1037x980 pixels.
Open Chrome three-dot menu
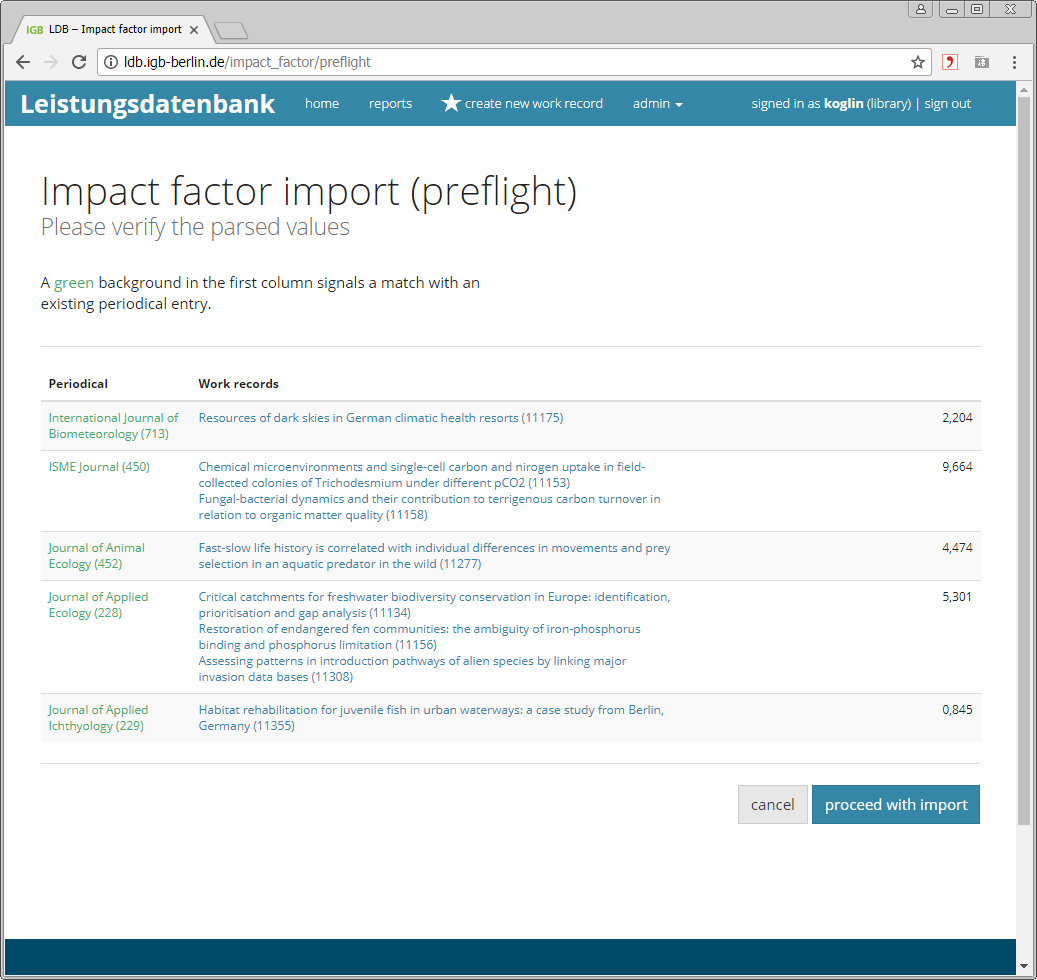[x=1014, y=62]
